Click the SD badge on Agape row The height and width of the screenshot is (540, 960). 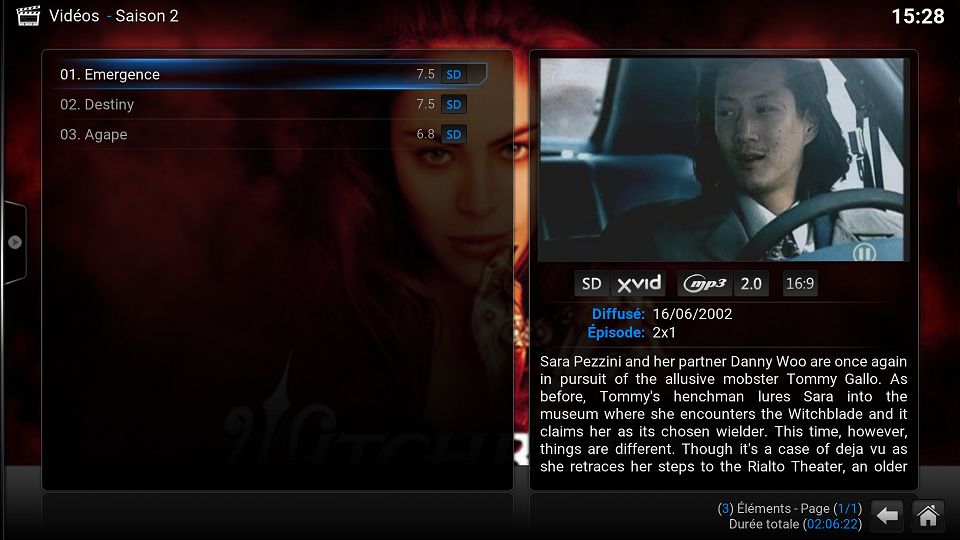[x=454, y=135]
